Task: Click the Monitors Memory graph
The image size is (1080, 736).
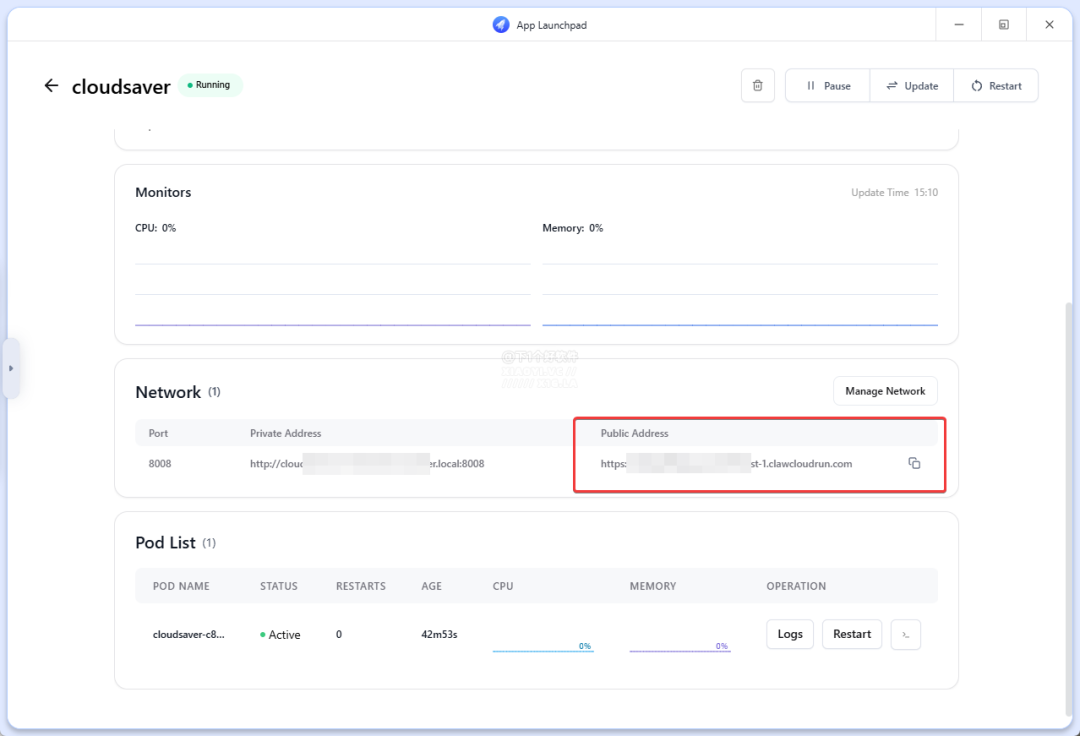Action: click(740, 290)
